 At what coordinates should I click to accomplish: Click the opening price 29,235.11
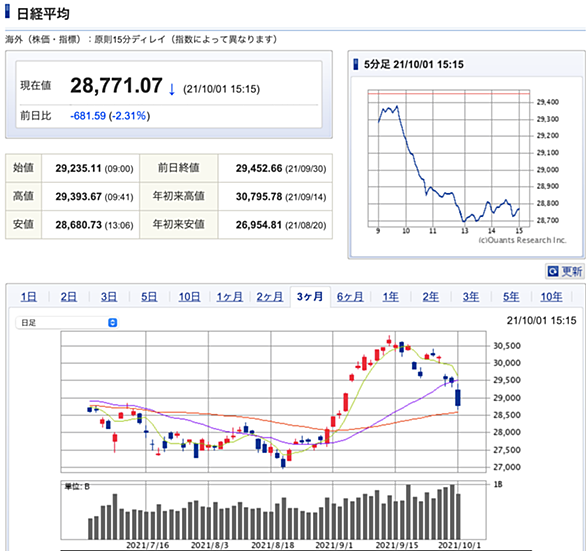[78, 169]
